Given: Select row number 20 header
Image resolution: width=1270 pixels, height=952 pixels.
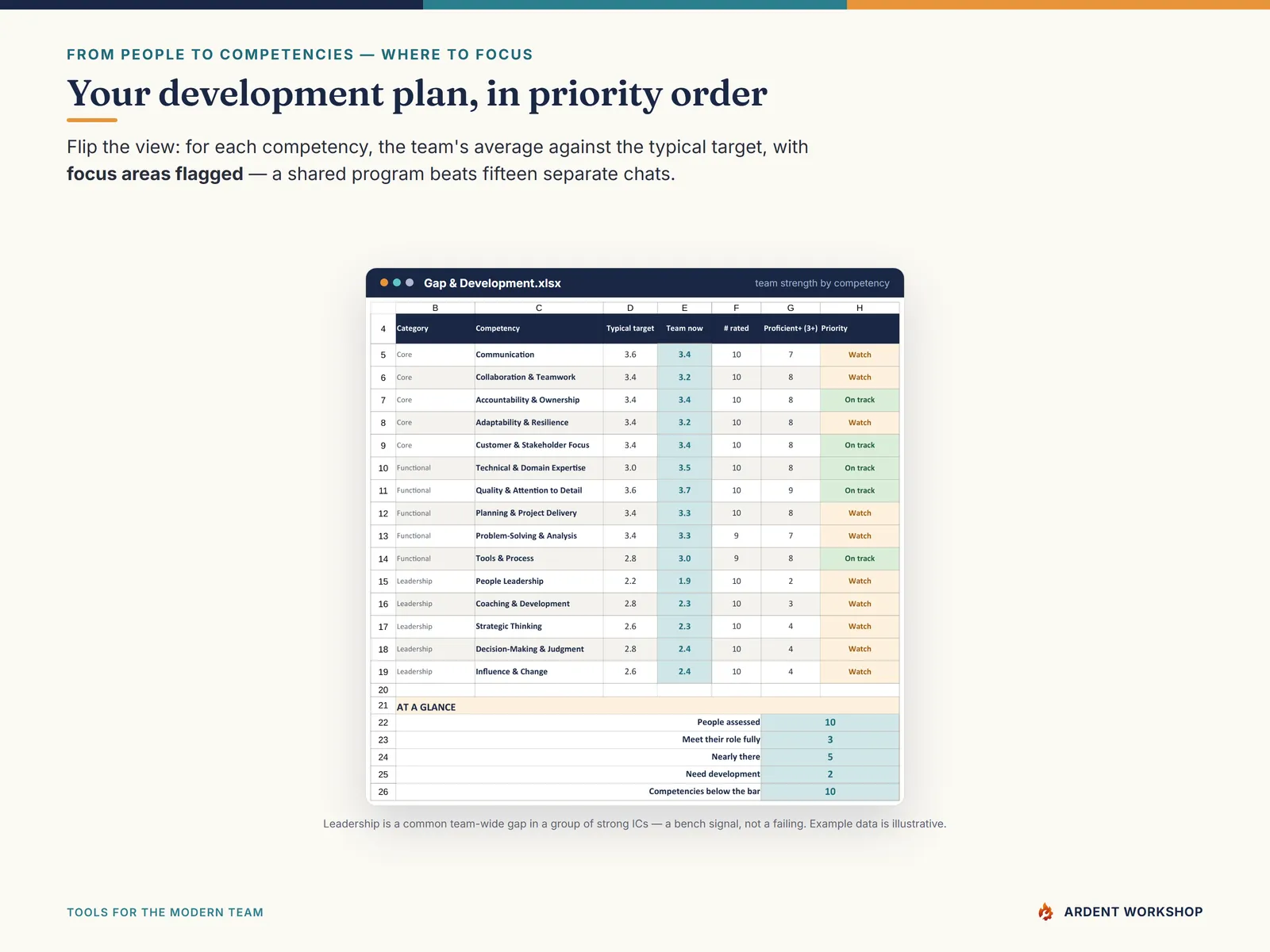Looking at the screenshot, I should (x=383, y=690).
